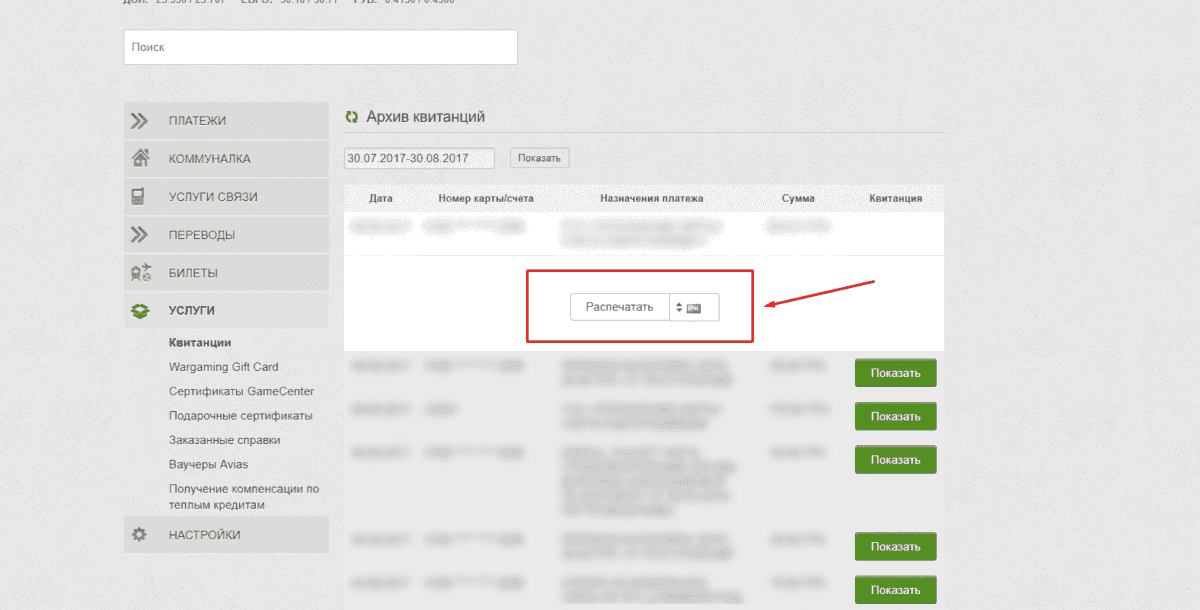1200x610 pixels.
Task: Select Подарочные сертификаты in sidebar
Action: coord(240,415)
